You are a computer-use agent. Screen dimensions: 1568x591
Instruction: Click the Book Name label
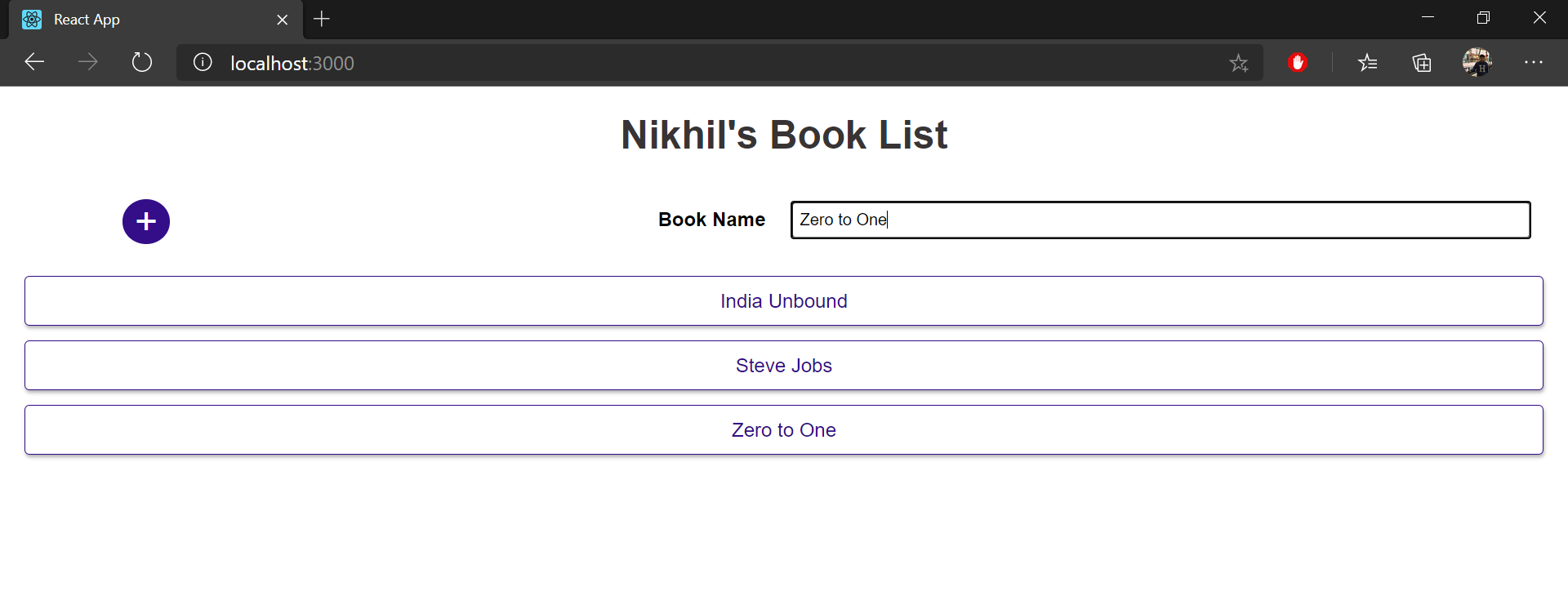pyautogui.click(x=711, y=220)
